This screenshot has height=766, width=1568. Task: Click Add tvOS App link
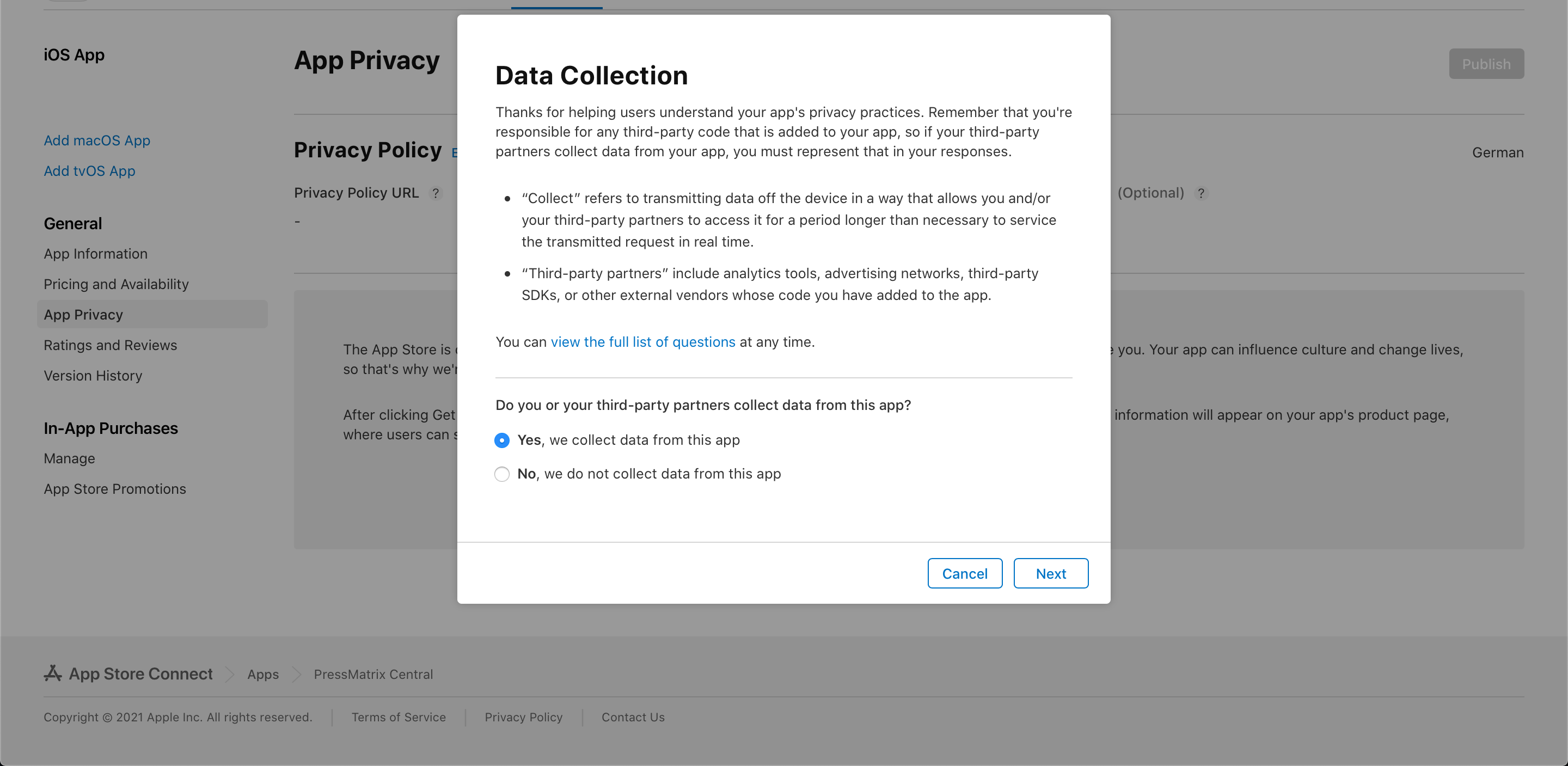[x=89, y=171]
